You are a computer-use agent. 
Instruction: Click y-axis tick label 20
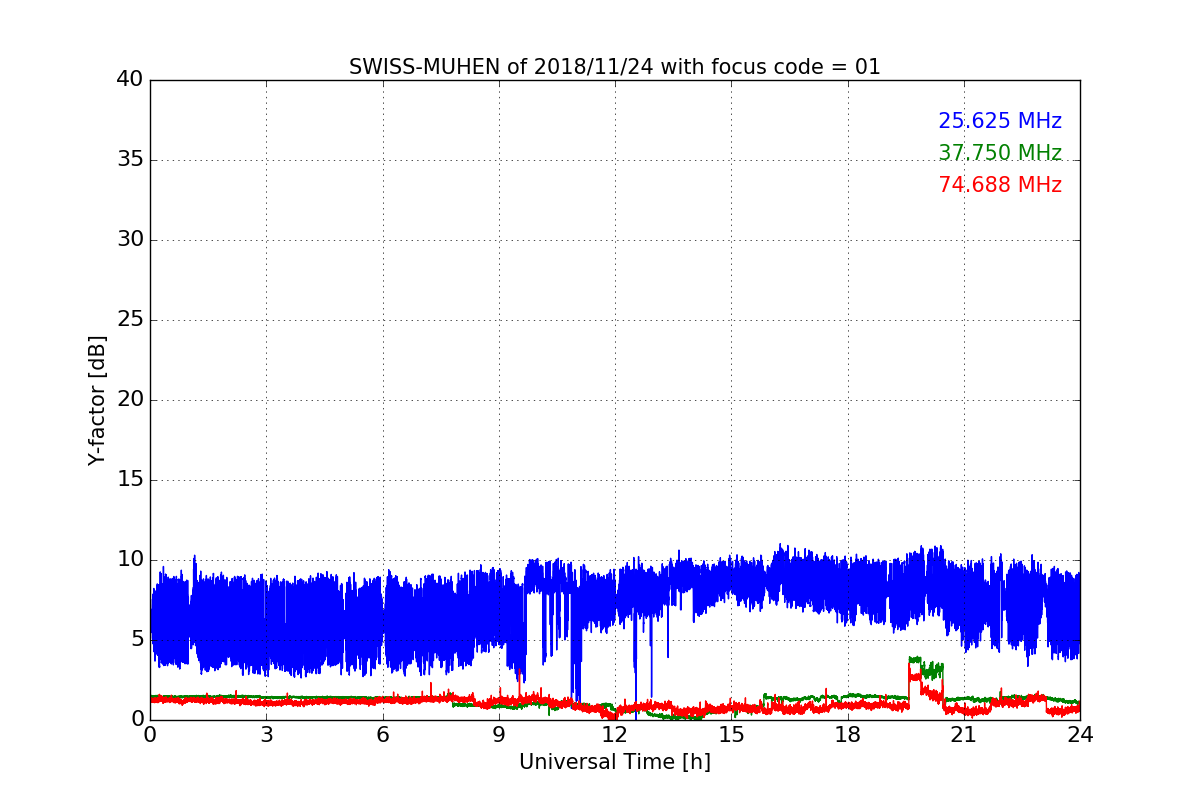tap(130, 399)
